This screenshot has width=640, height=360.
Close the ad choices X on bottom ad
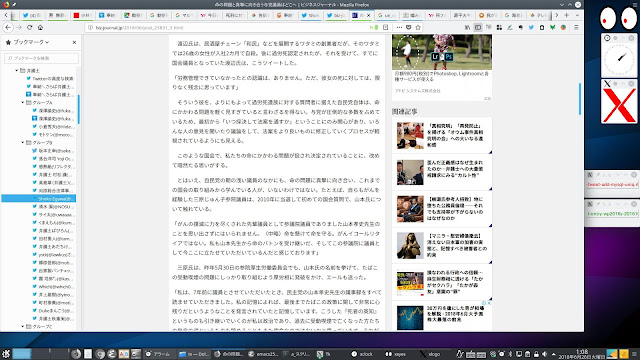click(489, 303)
